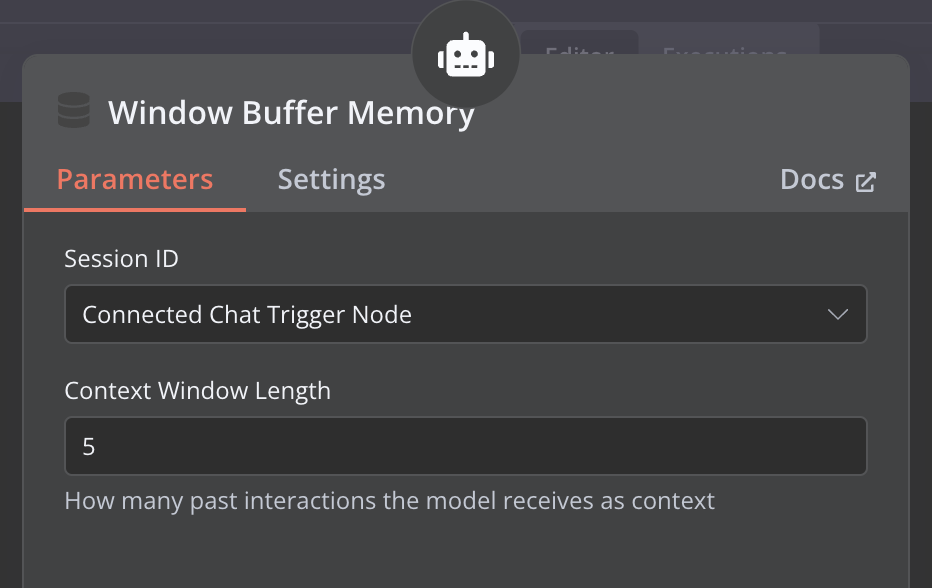This screenshot has width=932, height=588.
Task: Click the Context Window Length input field
Action: (465, 446)
